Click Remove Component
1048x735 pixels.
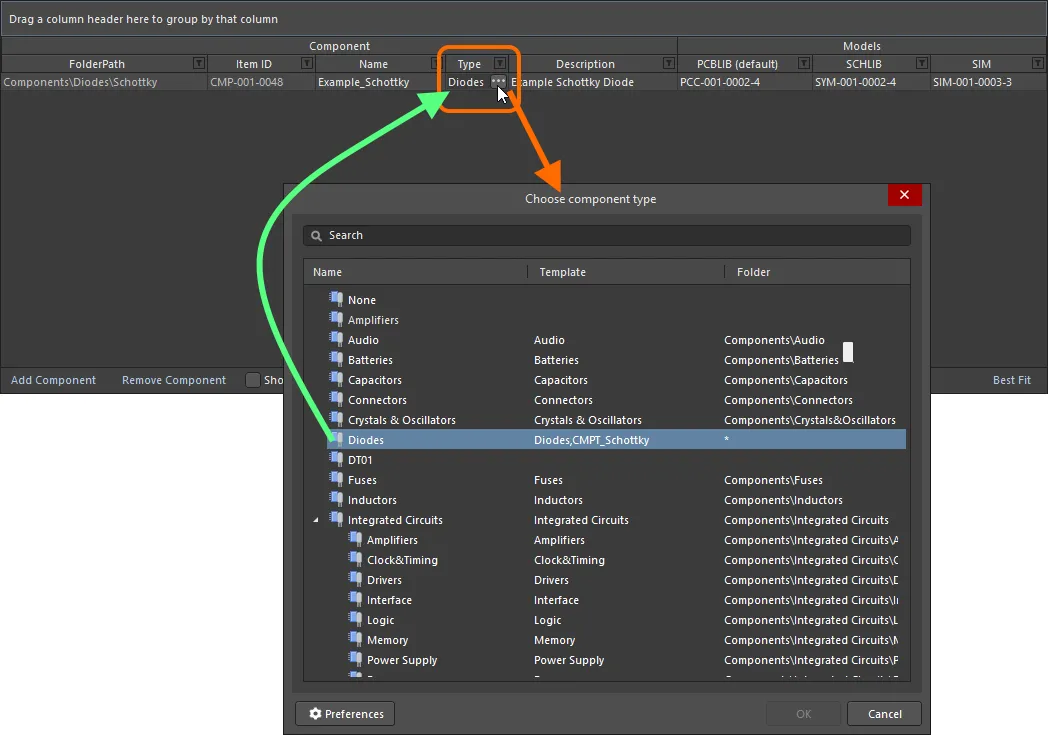174,380
